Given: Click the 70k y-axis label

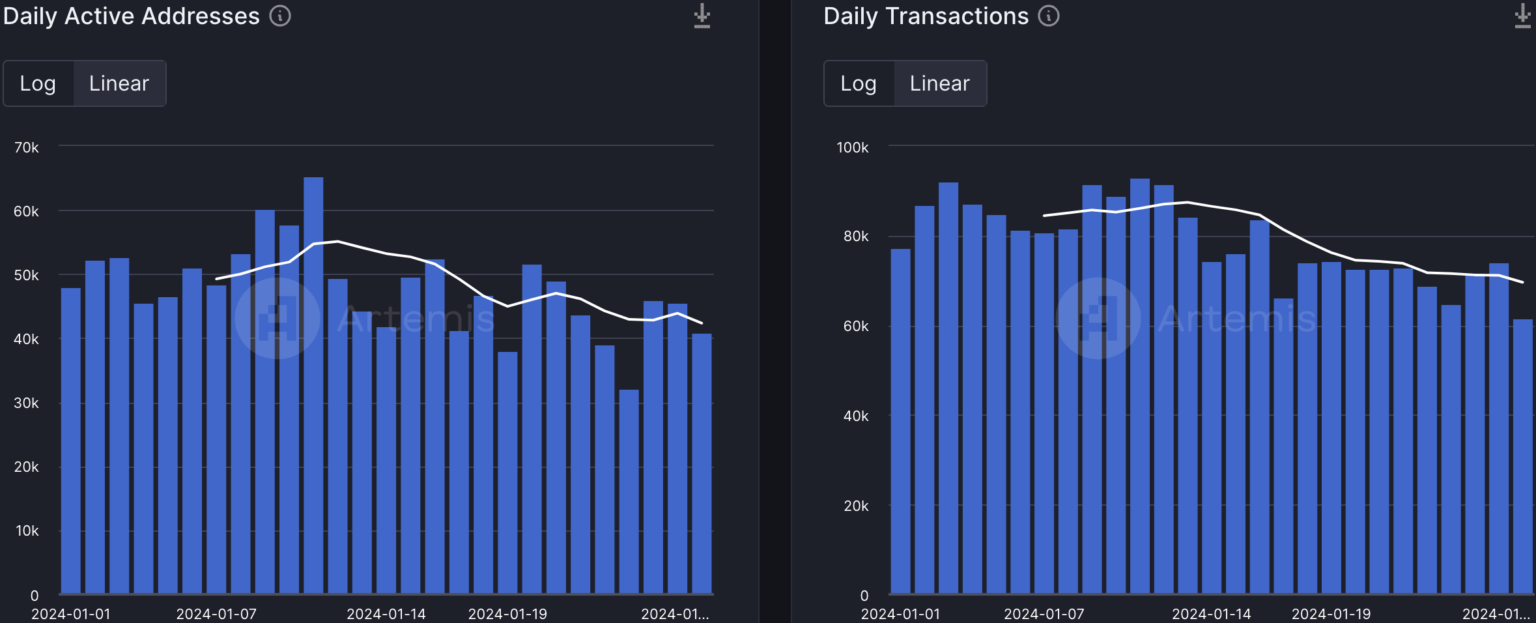Looking at the screenshot, I should (x=27, y=147).
